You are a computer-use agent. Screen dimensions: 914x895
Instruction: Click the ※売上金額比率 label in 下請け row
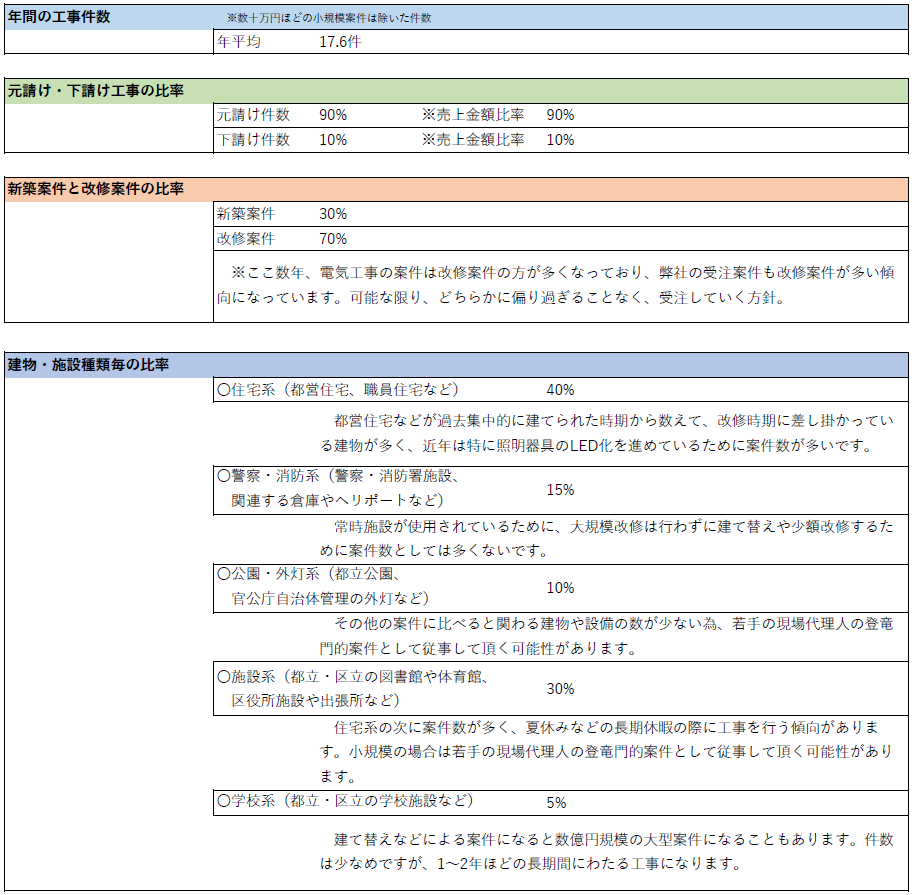[473, 140]
